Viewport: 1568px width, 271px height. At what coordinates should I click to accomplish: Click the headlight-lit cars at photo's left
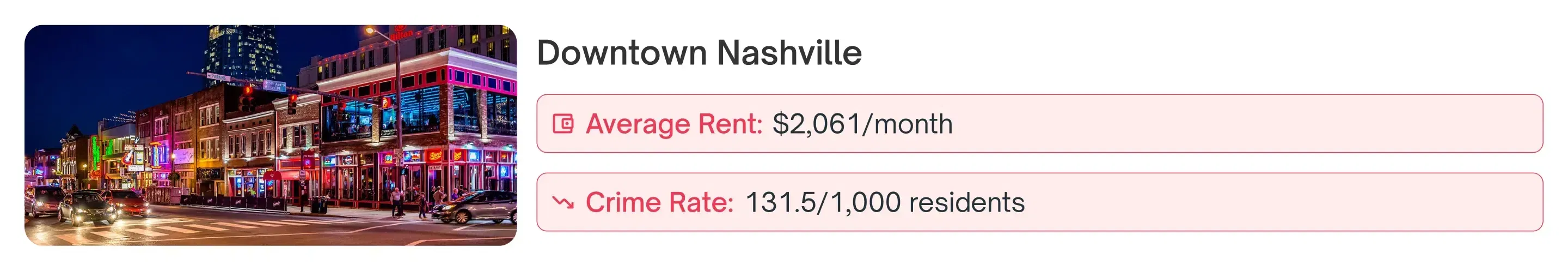pos(85,207)
